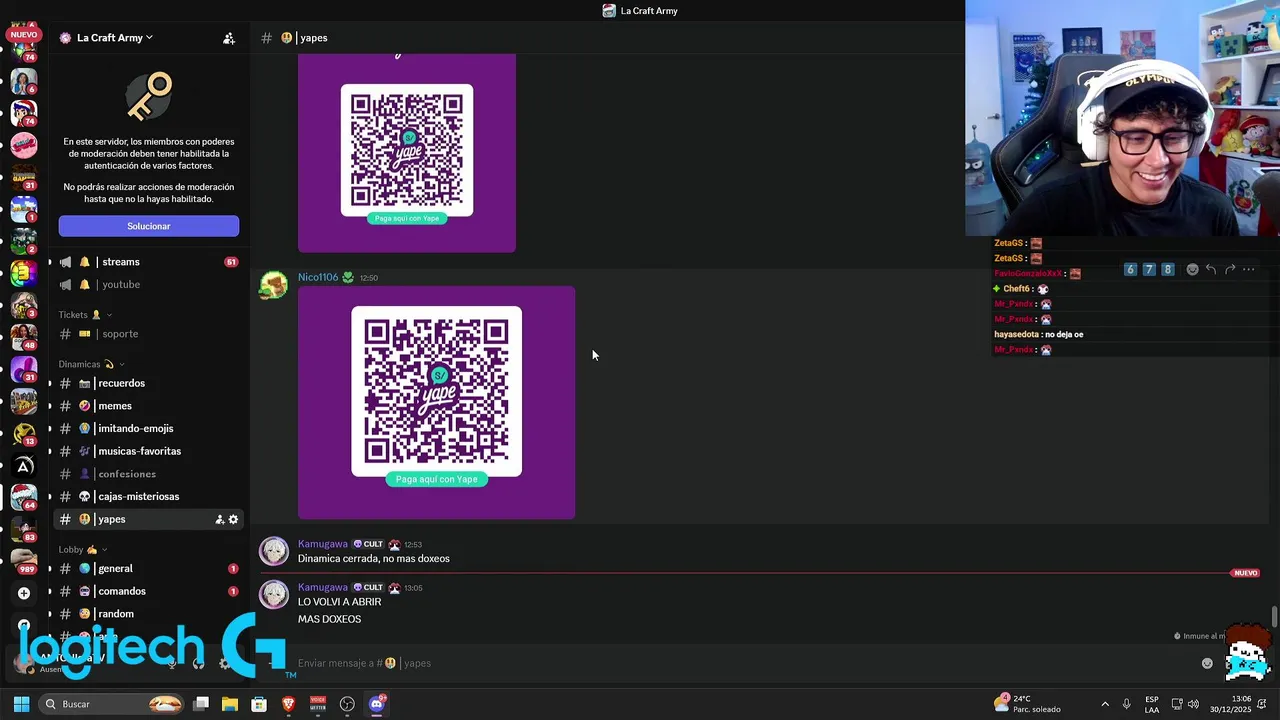Click the forward arrow icon on message

(x=1230, y=269)
